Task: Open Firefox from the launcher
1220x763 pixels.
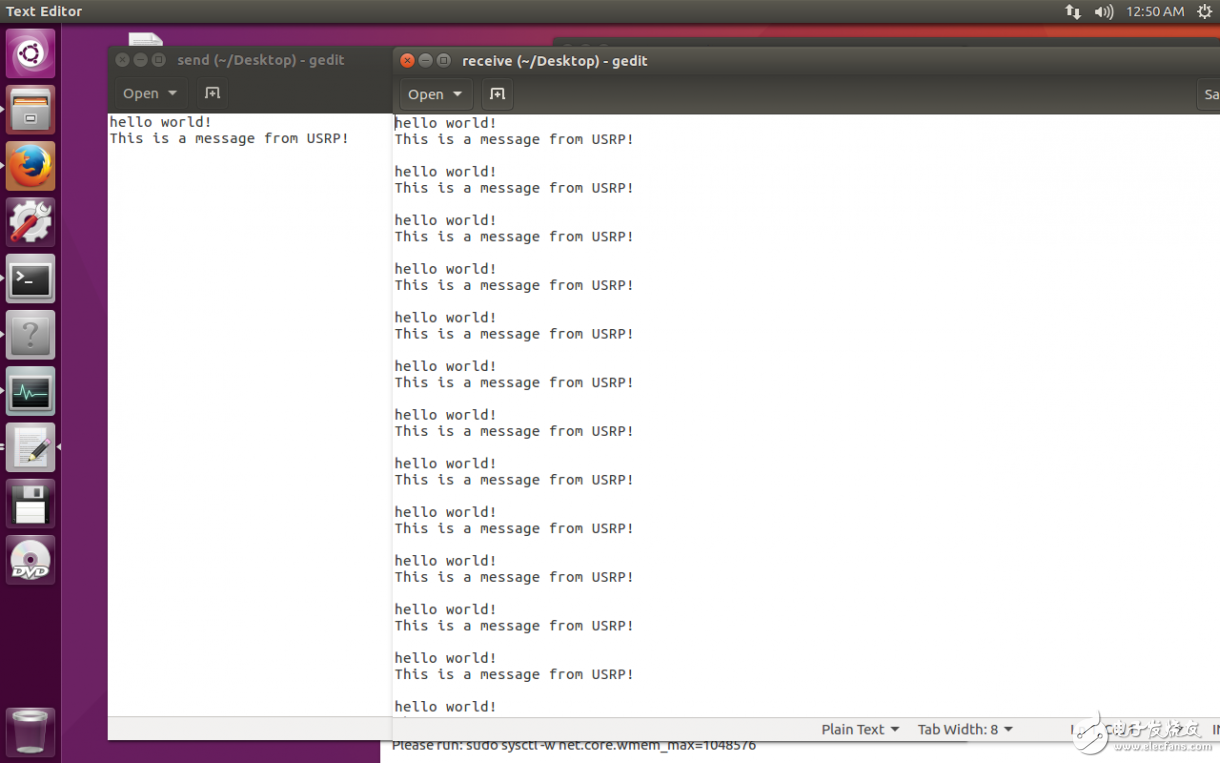Action: (x=30, y=166)
